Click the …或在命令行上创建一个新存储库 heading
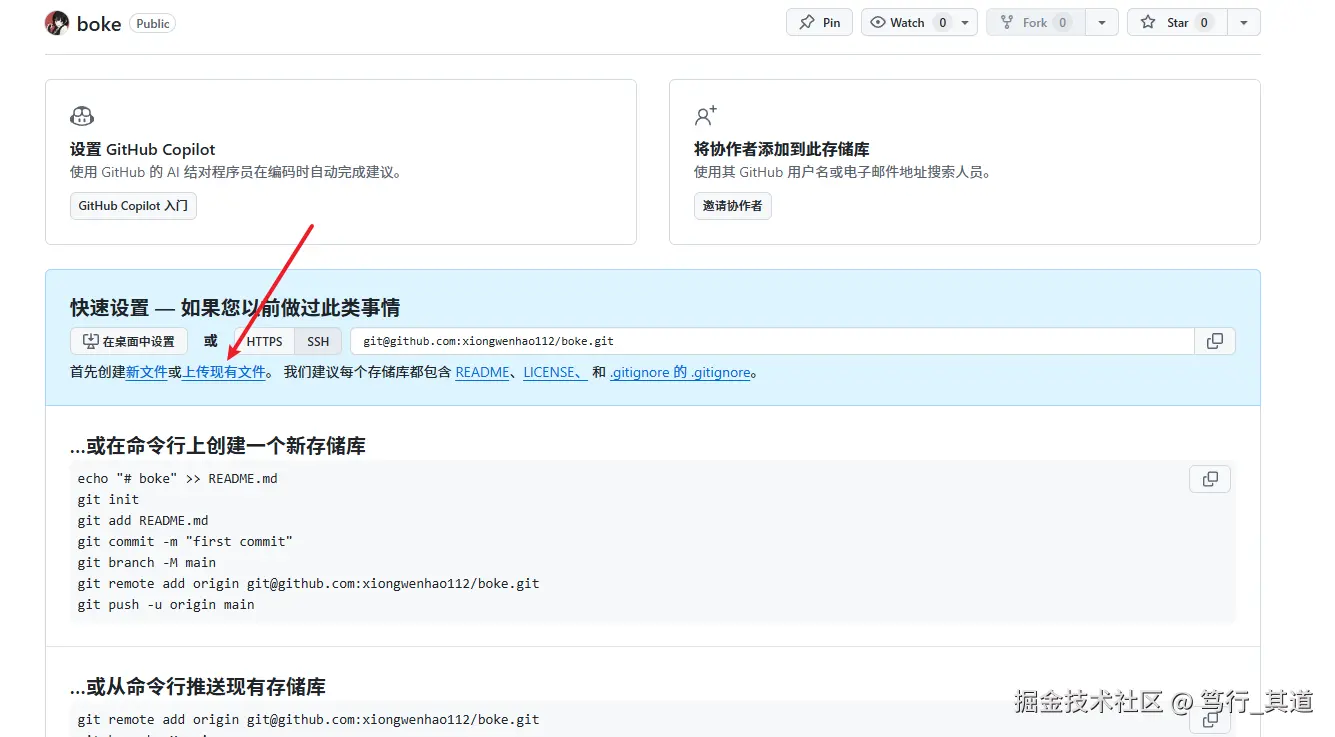Screen dimensions: 1335x737 (x=218, y=445)
